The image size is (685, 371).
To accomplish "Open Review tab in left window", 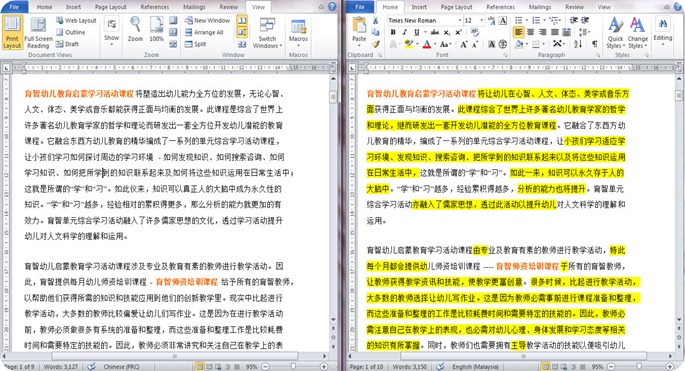I will [x=229, y=7].
